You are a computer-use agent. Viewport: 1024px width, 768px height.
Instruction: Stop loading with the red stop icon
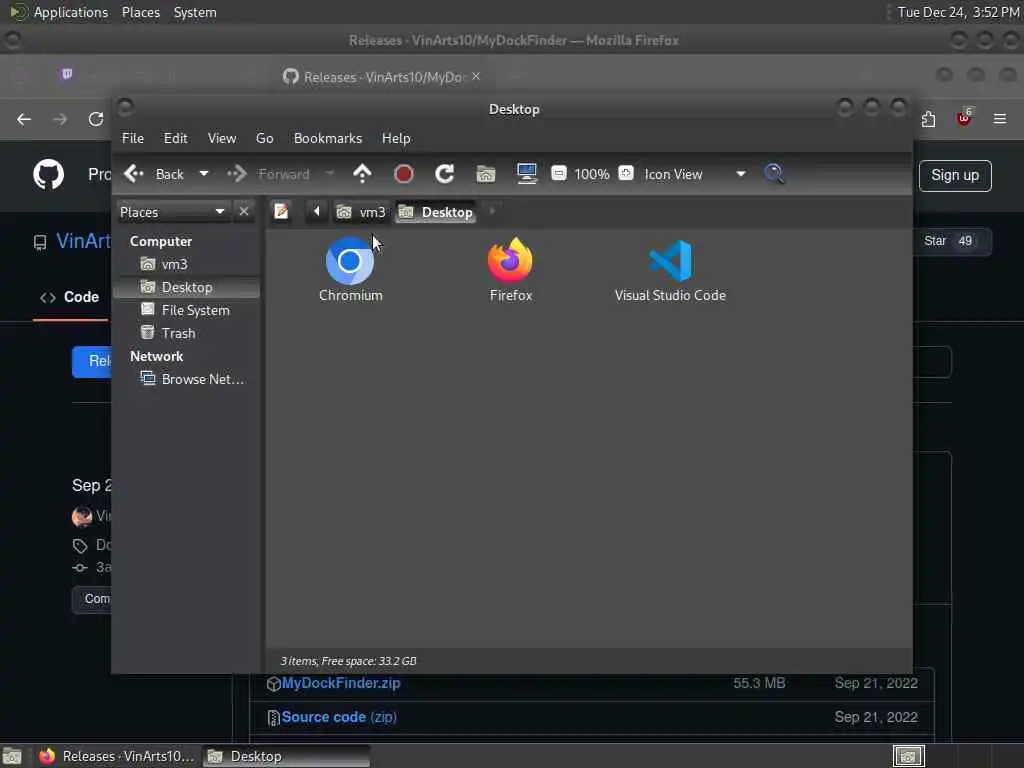coord(404,174)
